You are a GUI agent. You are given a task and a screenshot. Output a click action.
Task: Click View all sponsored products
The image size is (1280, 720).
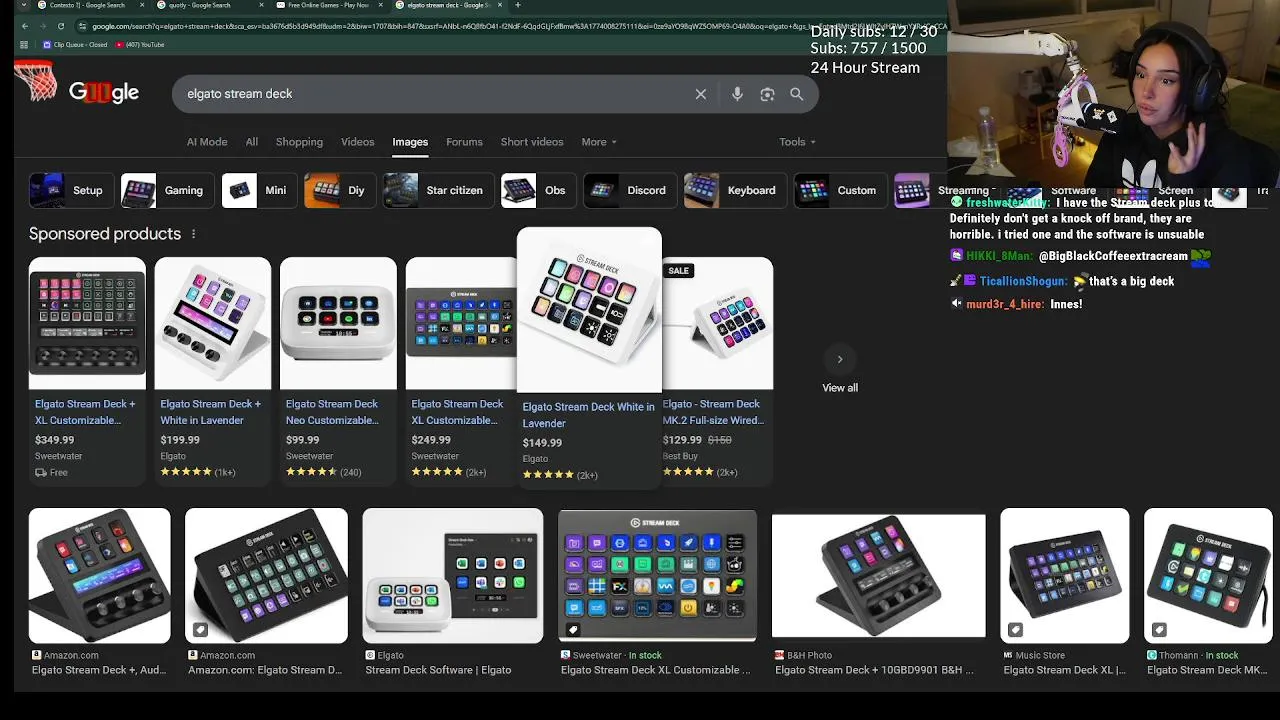pyautogui.click(x=840, y=388)
